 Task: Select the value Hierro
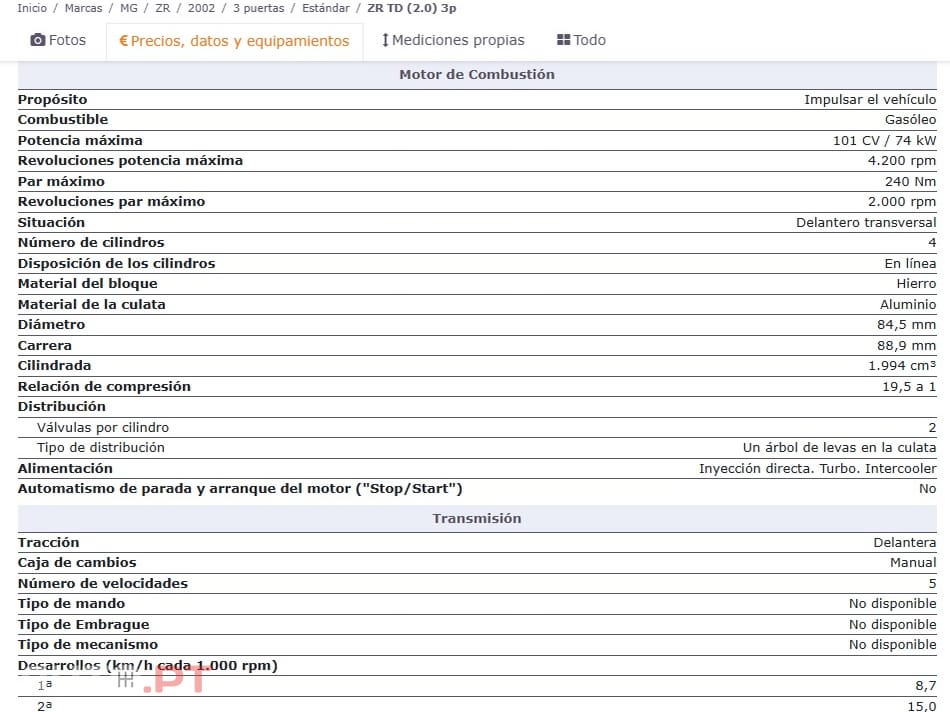[916, 284]
